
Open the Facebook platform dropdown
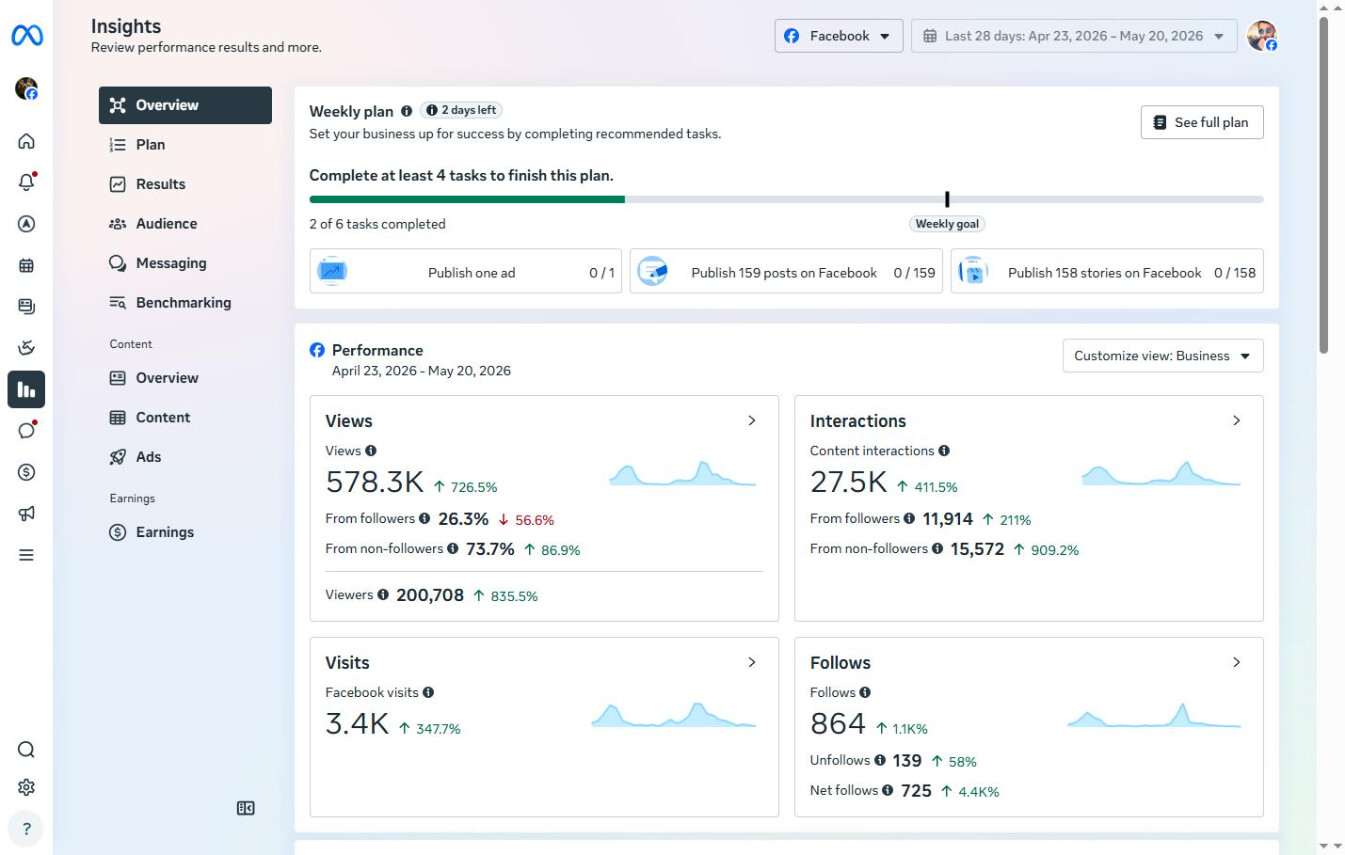[839, 36]
